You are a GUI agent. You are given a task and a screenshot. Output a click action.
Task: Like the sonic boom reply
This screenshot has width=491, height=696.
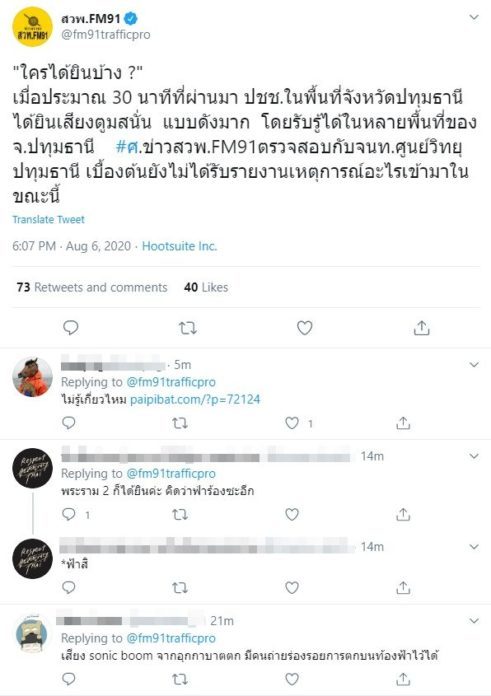coord(292,679)
